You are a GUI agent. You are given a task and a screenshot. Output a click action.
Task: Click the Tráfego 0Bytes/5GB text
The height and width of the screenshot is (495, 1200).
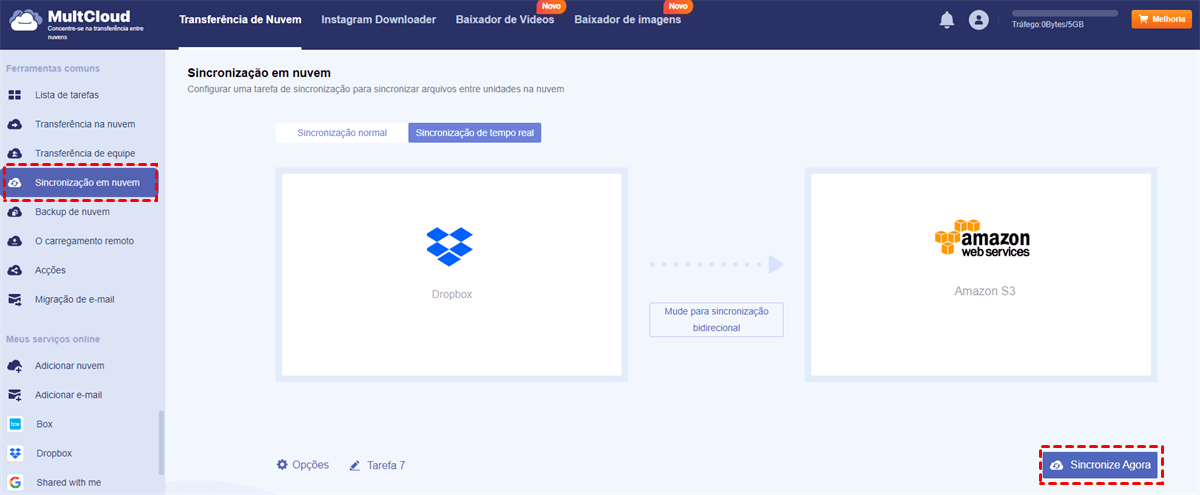pos(1049,25)
